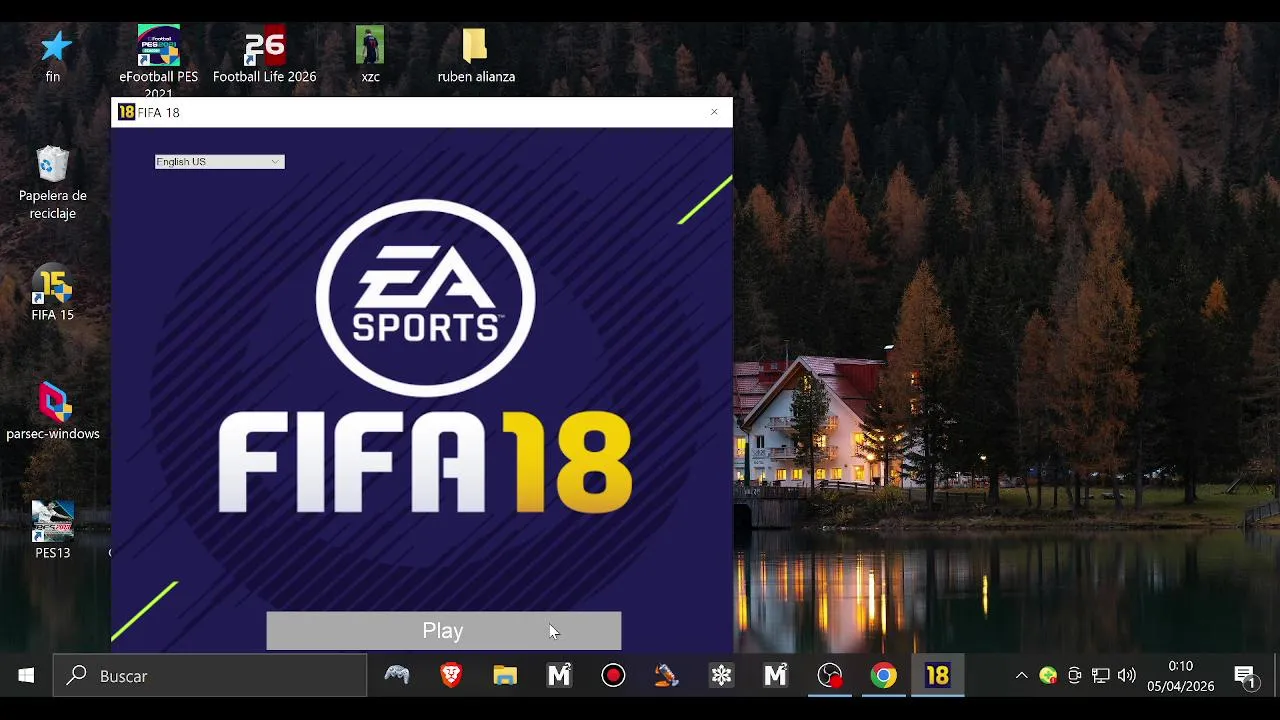Click the FIFA 18 taskbar icon

[937, 676]
